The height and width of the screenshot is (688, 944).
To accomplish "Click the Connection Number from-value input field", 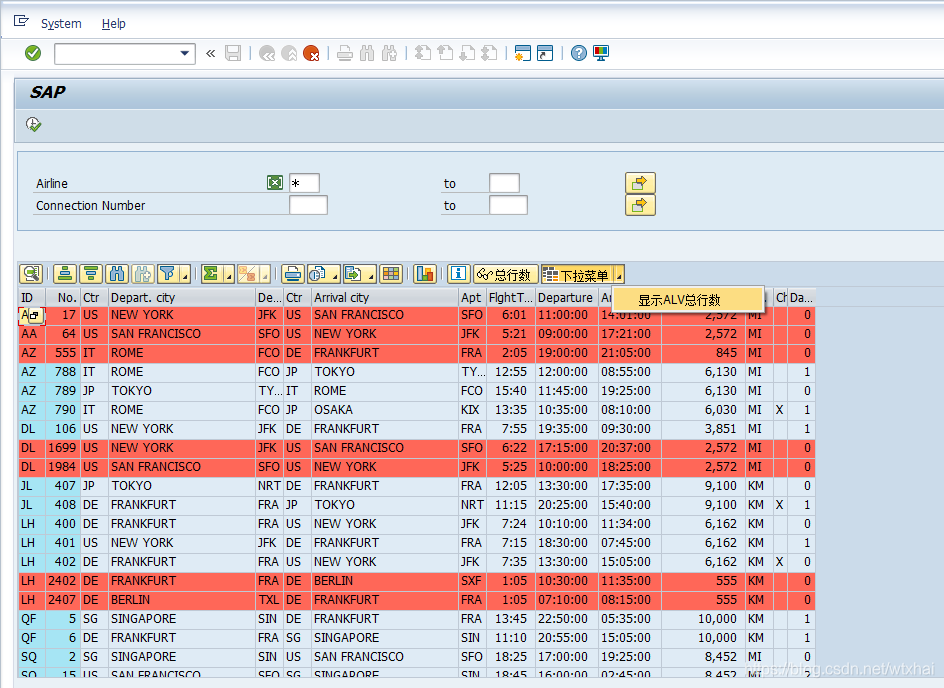I will pos(308,205).
